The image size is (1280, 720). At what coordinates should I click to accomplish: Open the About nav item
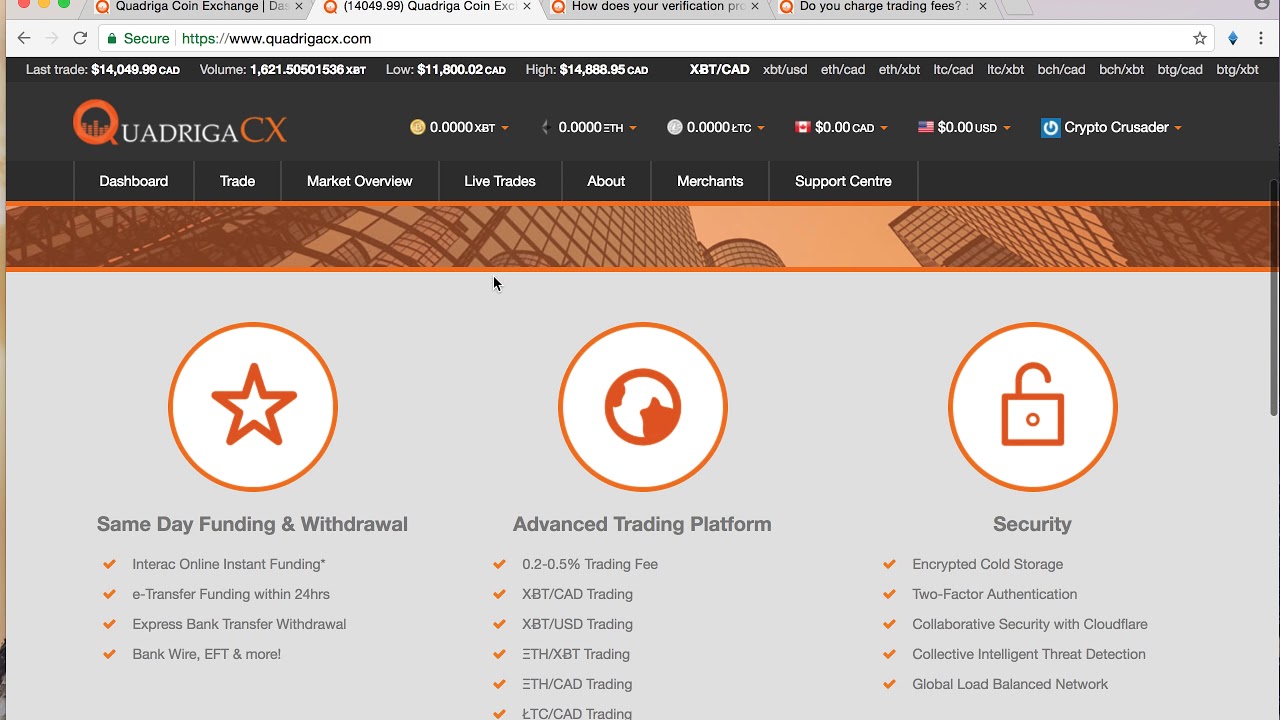click(x=606, y=181)
